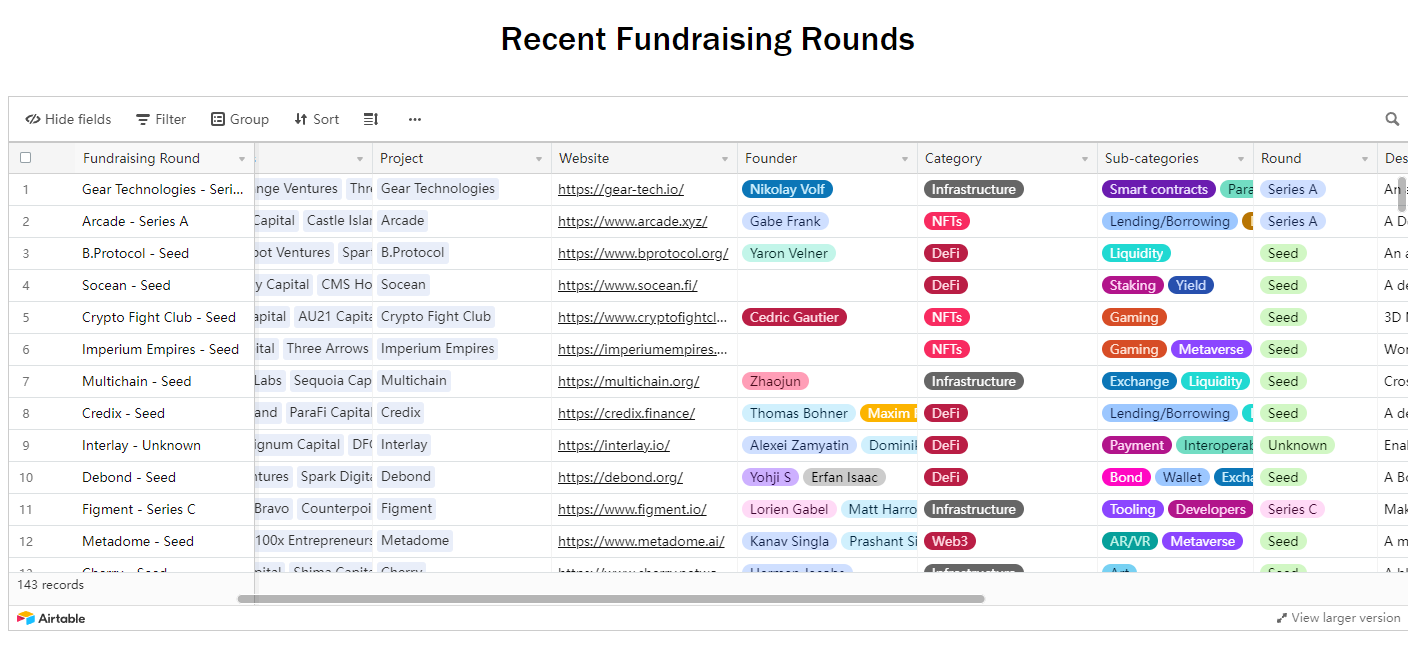Click the search magnifier icon
1408x654 pixels.
tap(1392, 119)
